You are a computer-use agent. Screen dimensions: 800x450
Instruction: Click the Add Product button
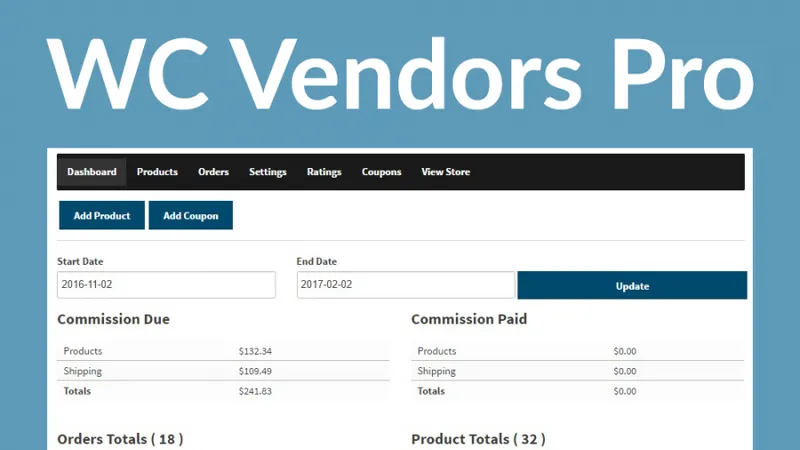click(102, 215)
